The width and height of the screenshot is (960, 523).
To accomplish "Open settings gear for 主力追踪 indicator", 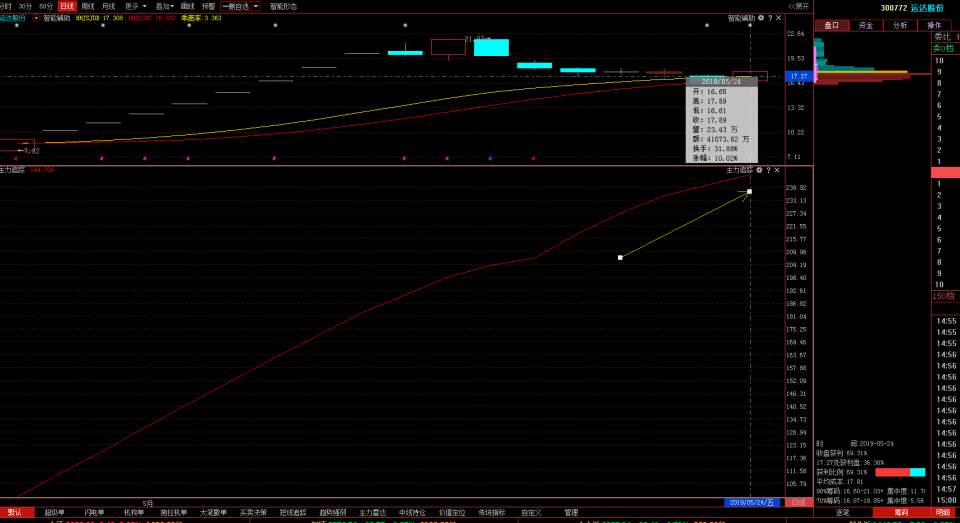I will pos(760,171).
